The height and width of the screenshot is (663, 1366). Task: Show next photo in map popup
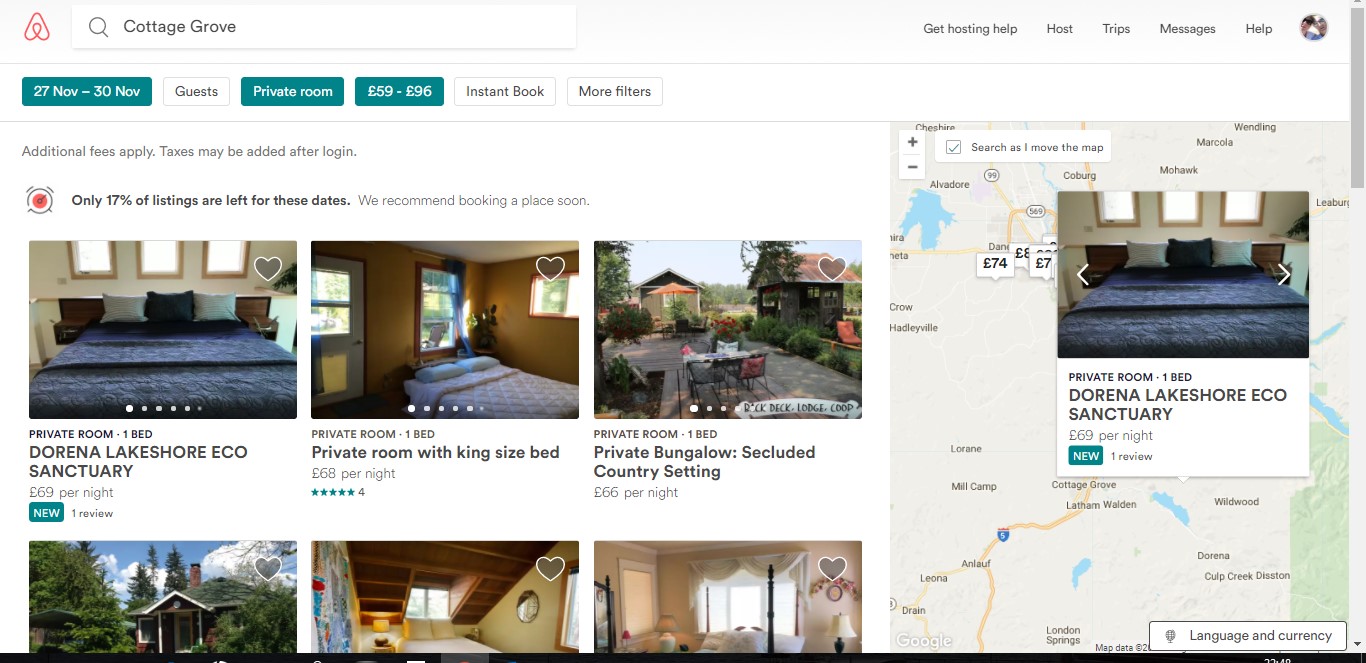tap(1284, 275)
